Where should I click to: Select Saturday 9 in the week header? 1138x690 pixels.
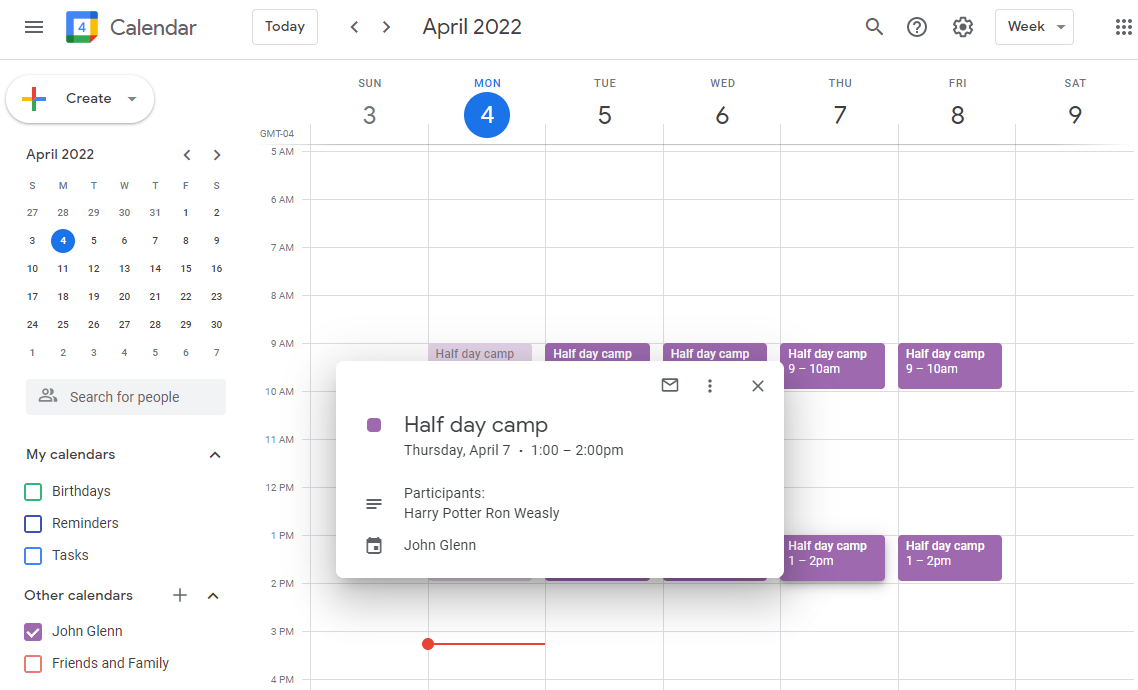[1075, 115]
